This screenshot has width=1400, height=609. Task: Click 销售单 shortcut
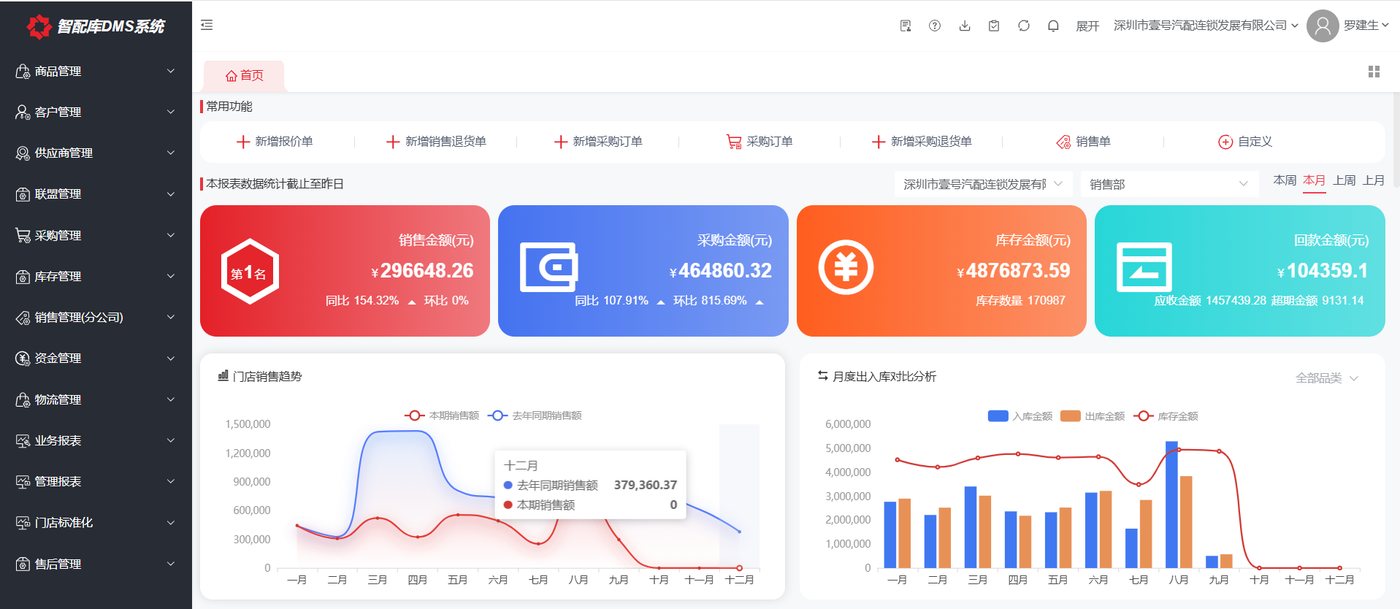point(1084,142)
